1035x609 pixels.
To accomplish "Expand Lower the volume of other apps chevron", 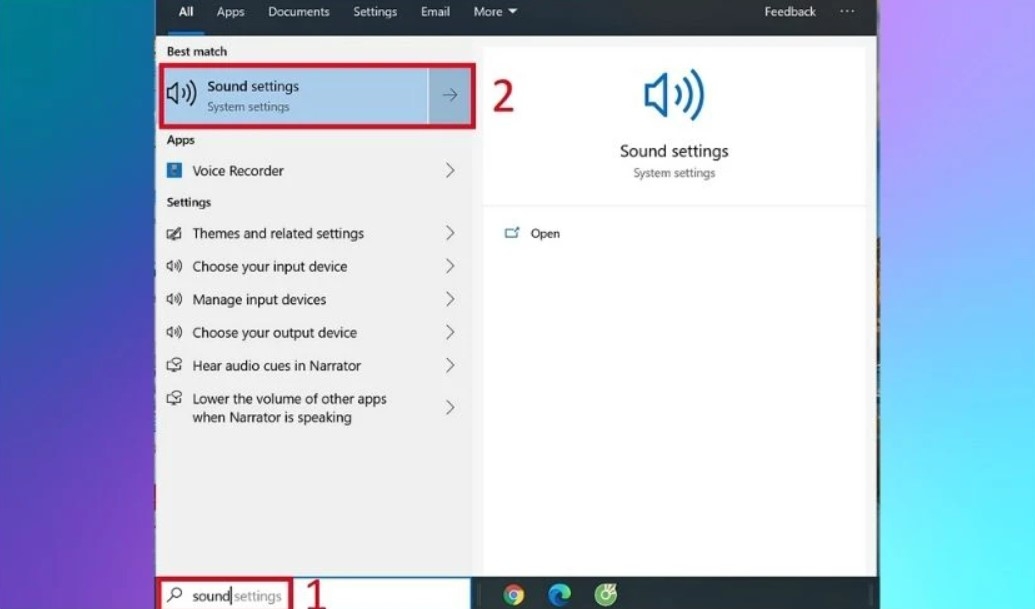I will [450, 408].
